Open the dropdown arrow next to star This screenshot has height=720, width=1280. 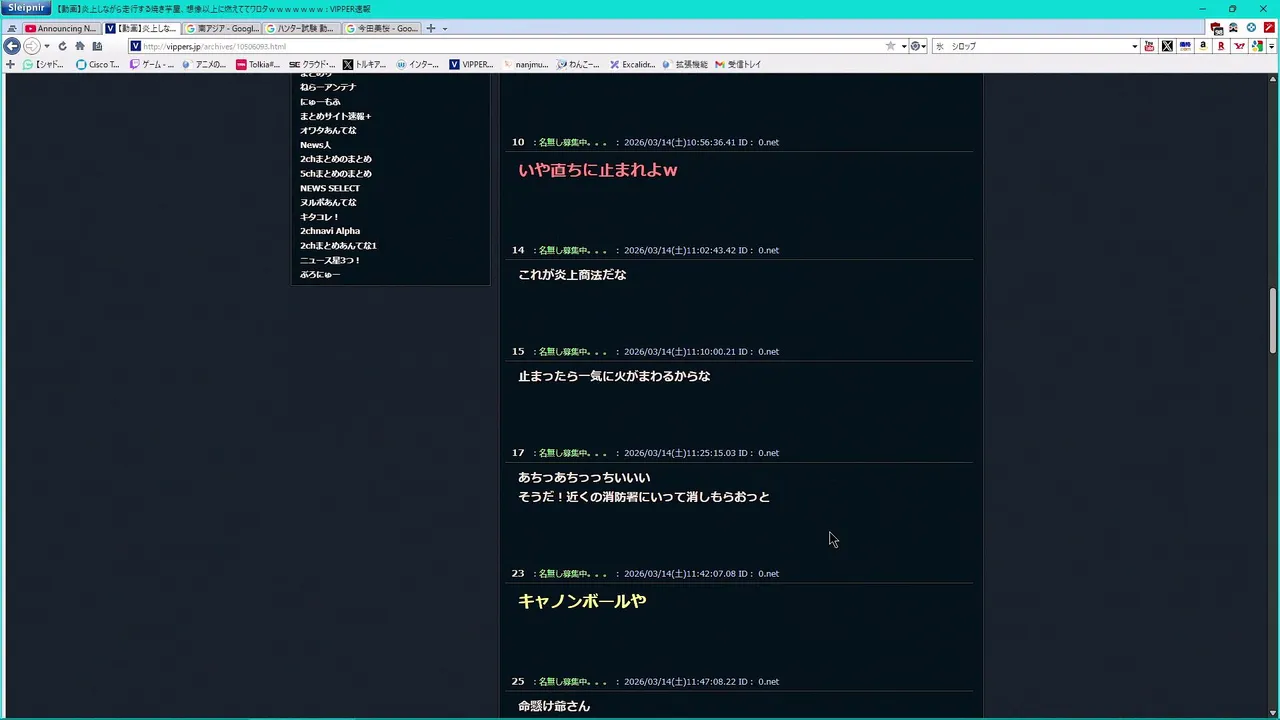point(904,46)
